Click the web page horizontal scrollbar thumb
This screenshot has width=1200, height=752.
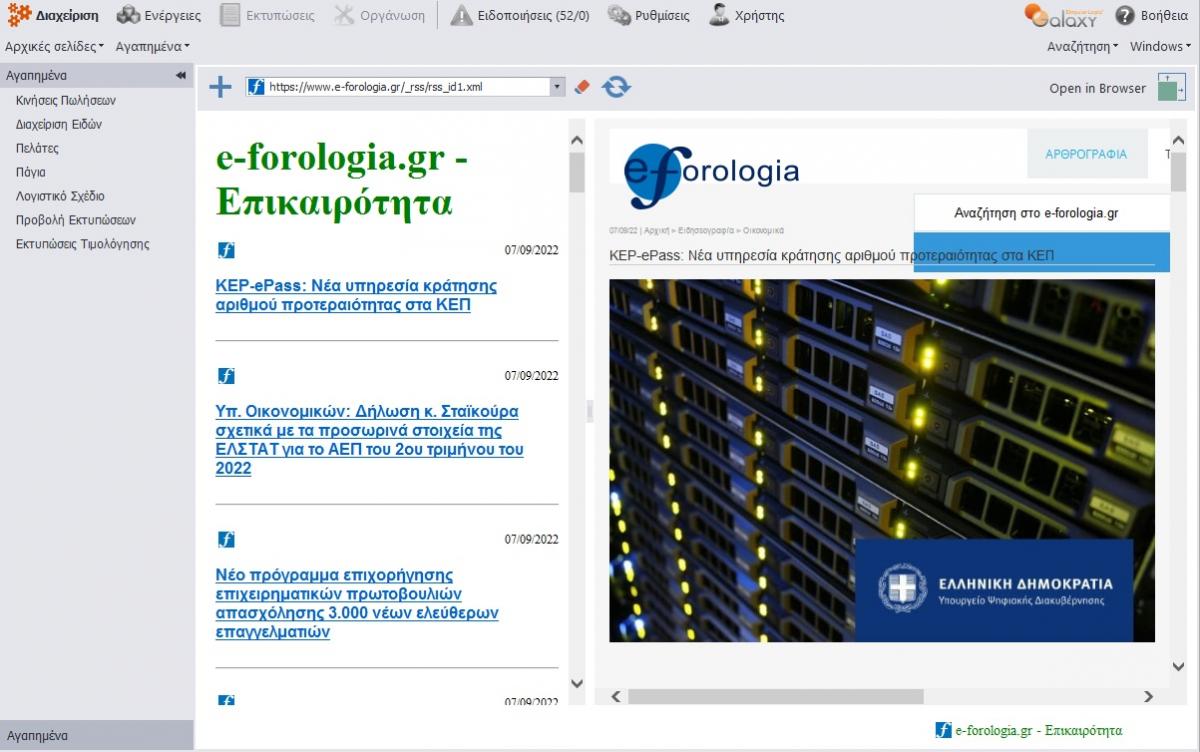[776, 697]
